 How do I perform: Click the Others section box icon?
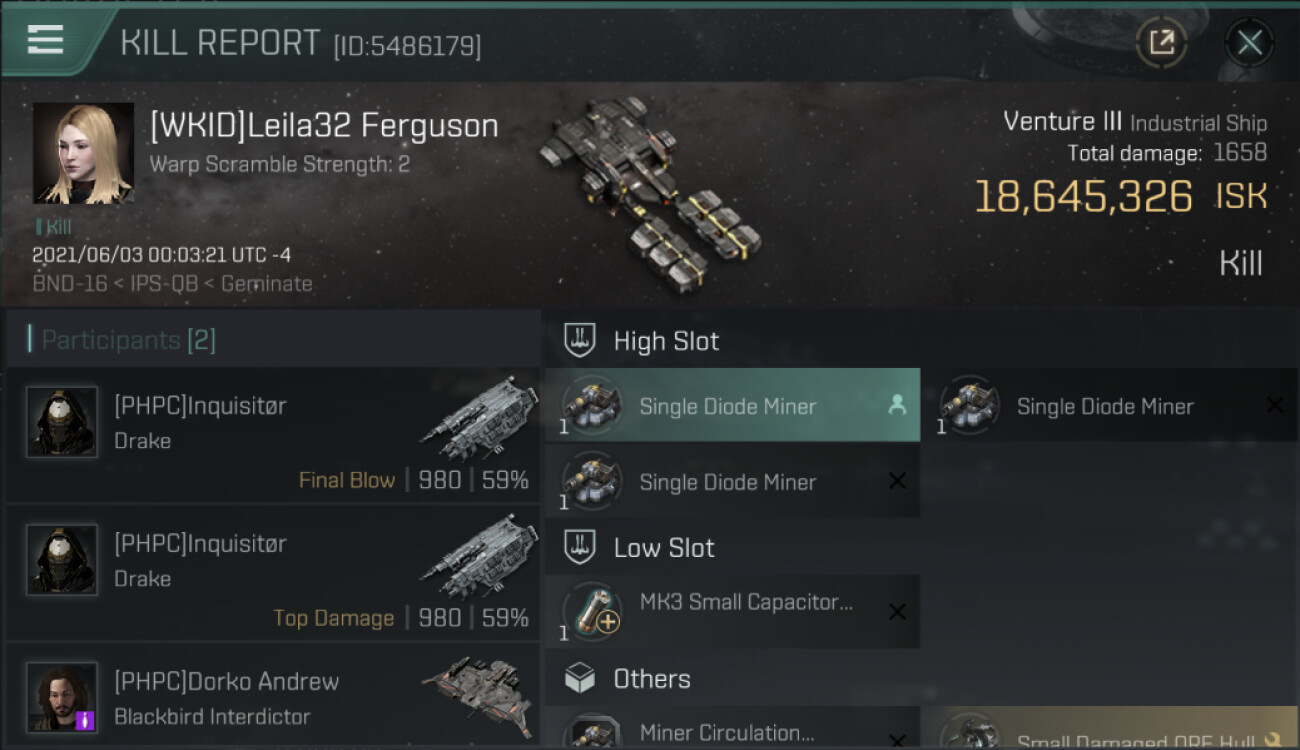coord(580,679)
